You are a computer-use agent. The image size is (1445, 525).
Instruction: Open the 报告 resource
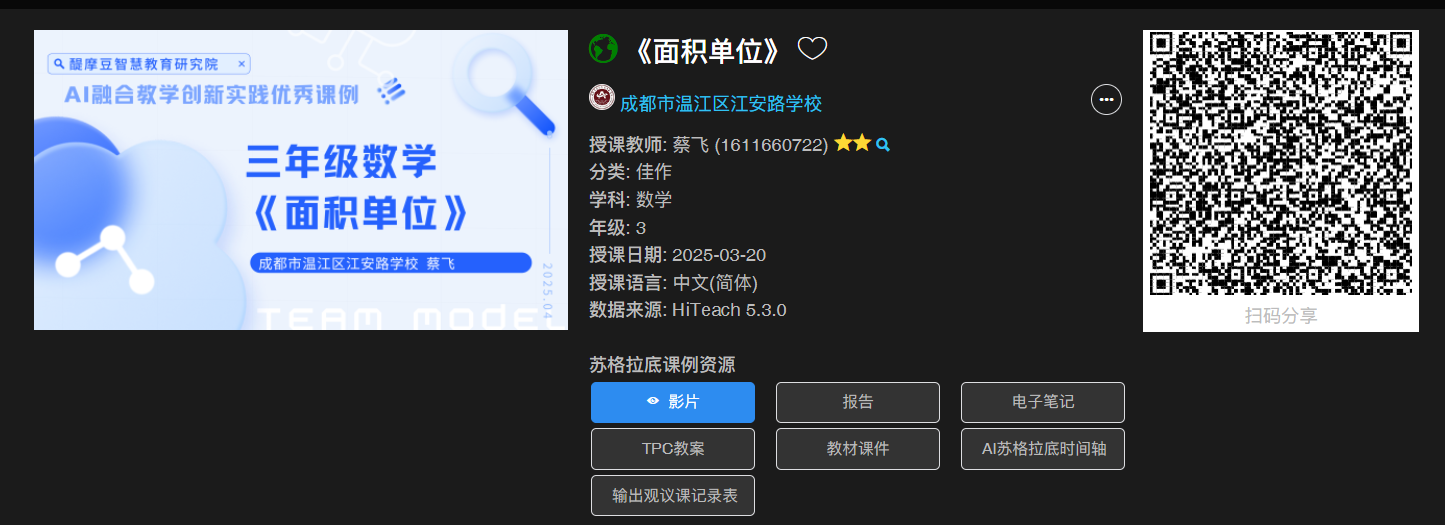pyautogui.click(x=858, y=402)
